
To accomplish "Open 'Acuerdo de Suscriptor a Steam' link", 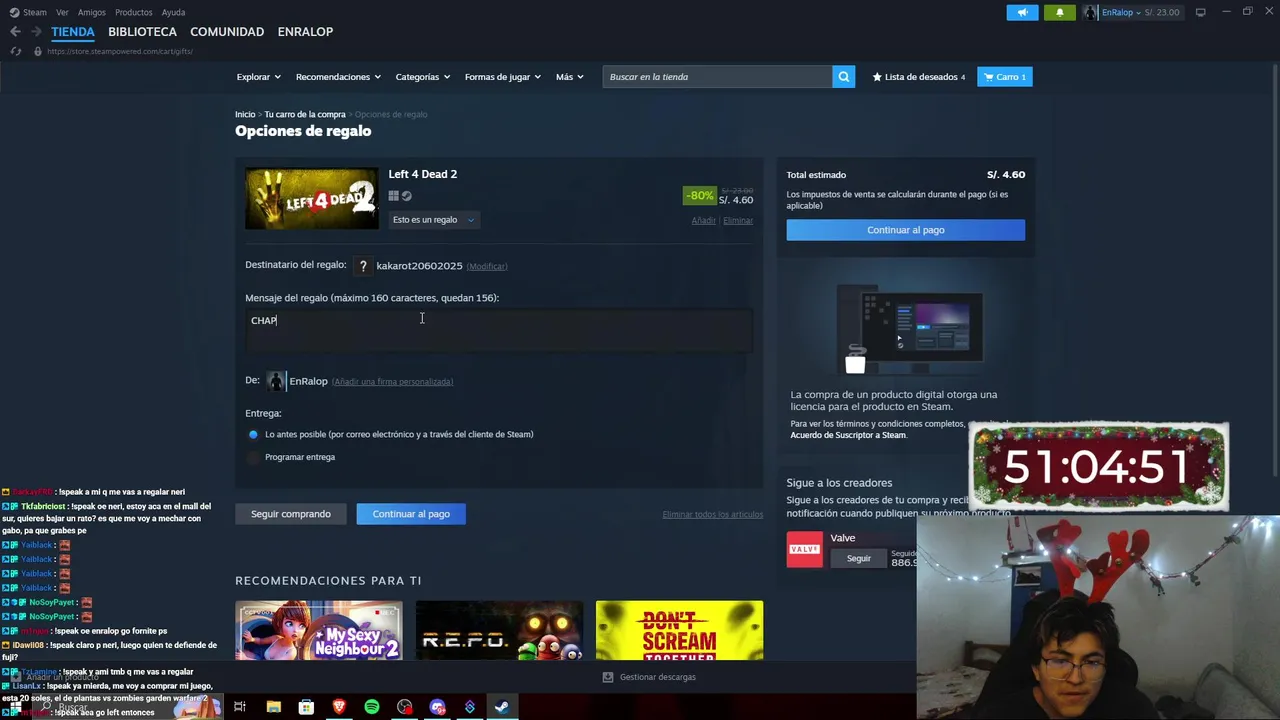I will coord(848,435).
